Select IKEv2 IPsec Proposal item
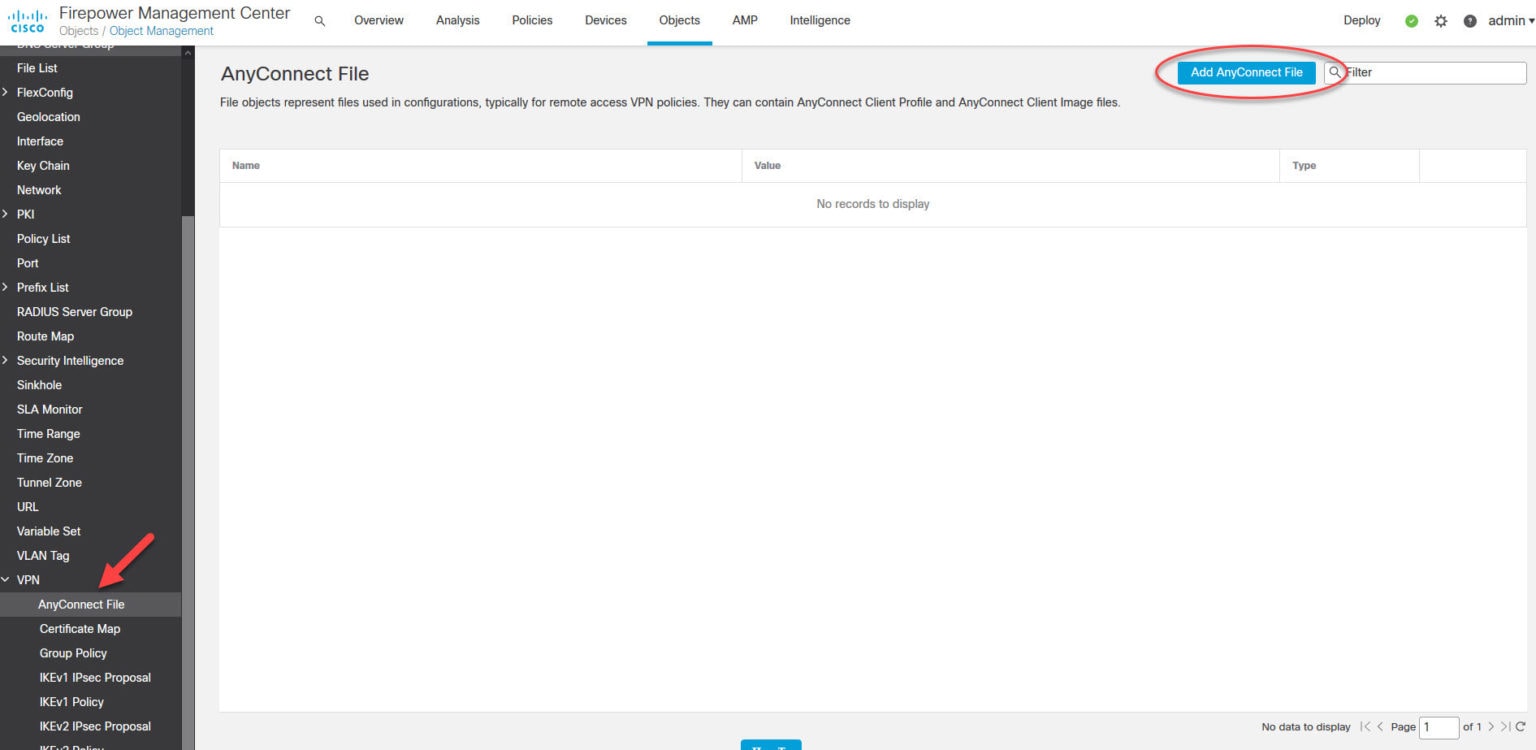The width and height of the screenshot is (1536, 750). [x=95, y=726]
